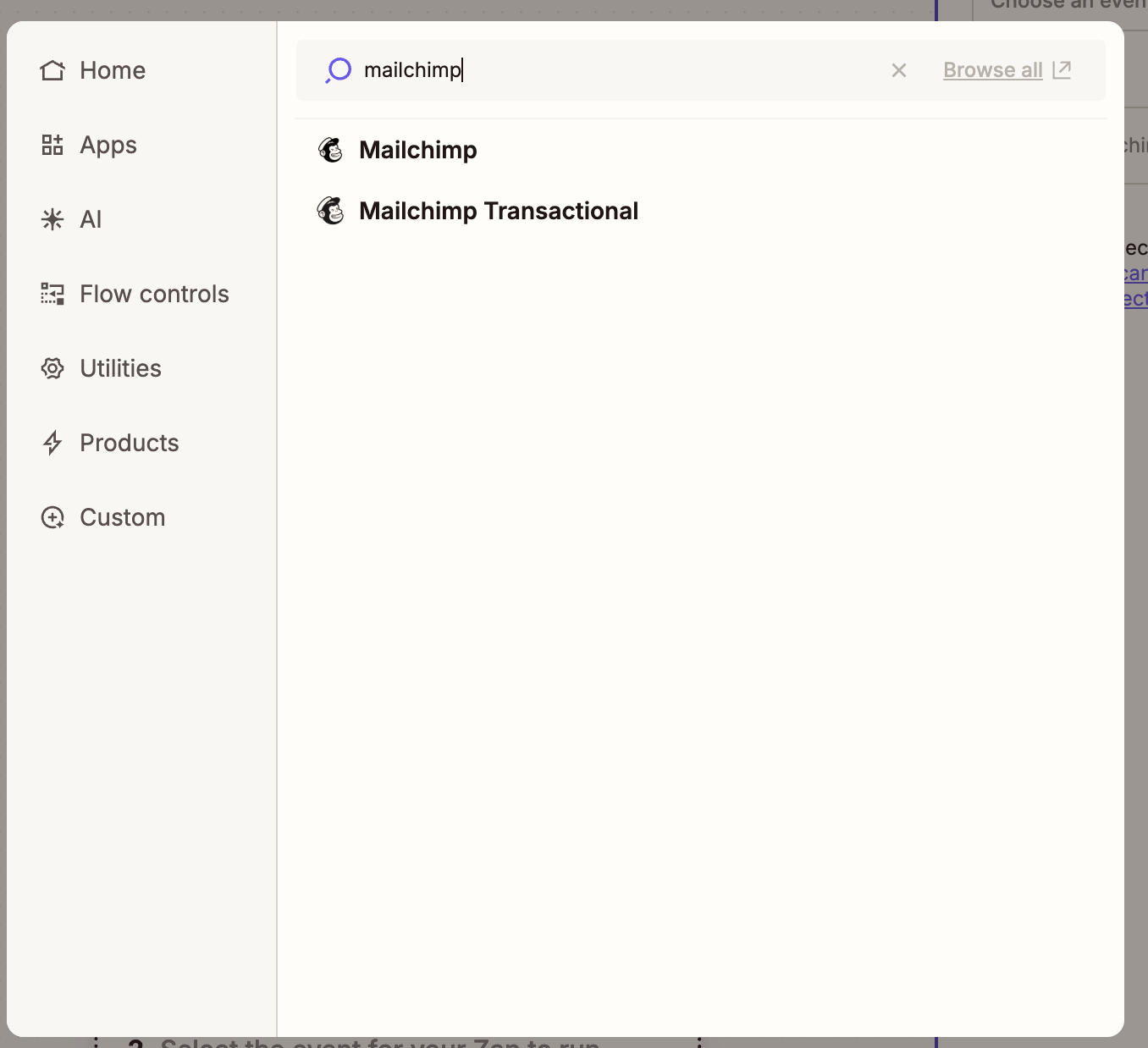Viewport: 1148px width, 1048px height.
Task: Clear the search with the X button
Action: point(899,70)
